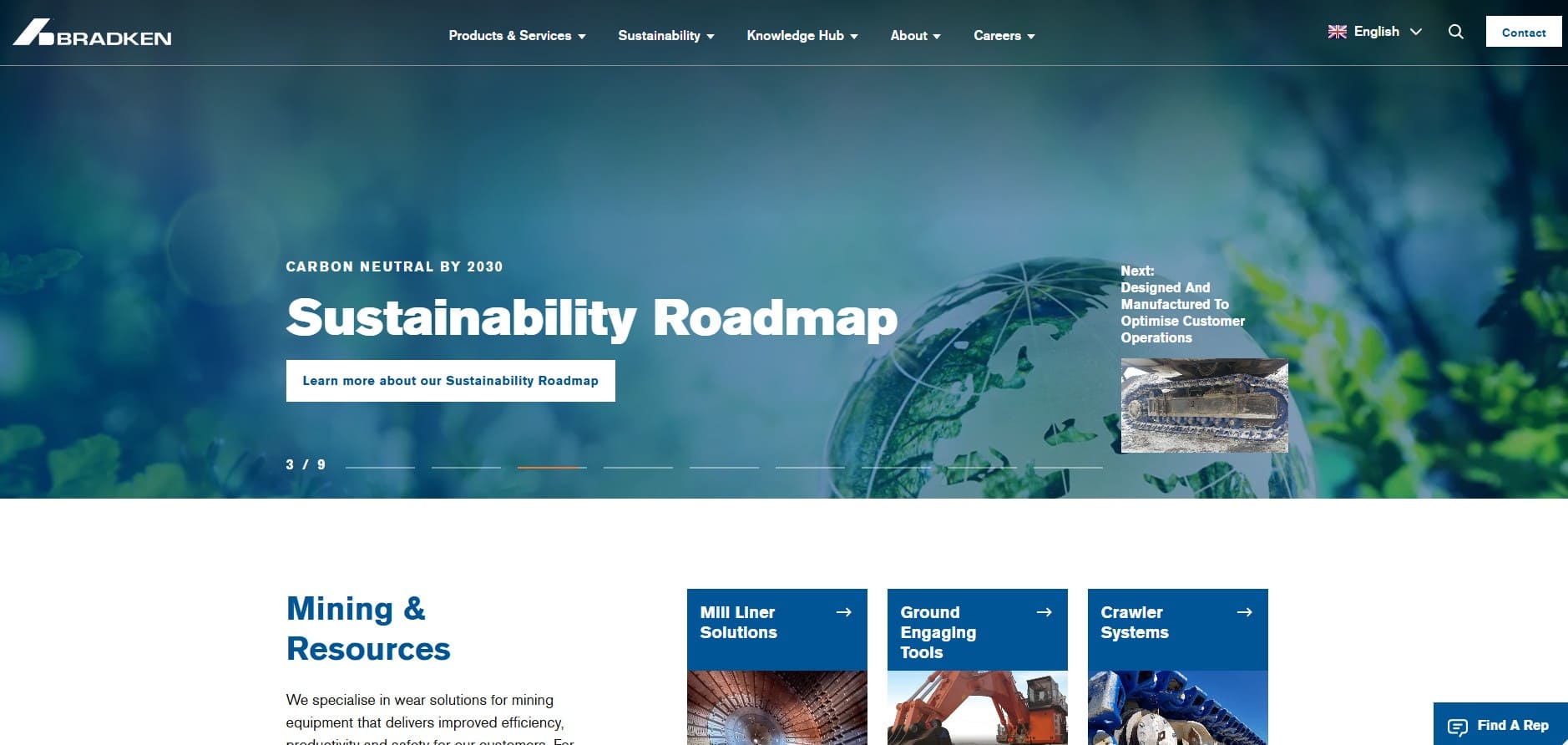
Task: Go to slide 7 carousel indicator
Action: pyautogui.click(x=896, y=467)
